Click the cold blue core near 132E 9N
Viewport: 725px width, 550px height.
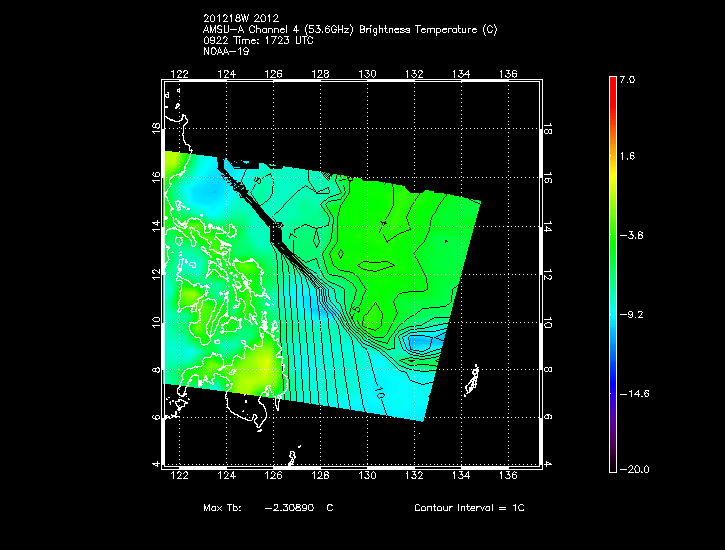click(x=419, y=342)
